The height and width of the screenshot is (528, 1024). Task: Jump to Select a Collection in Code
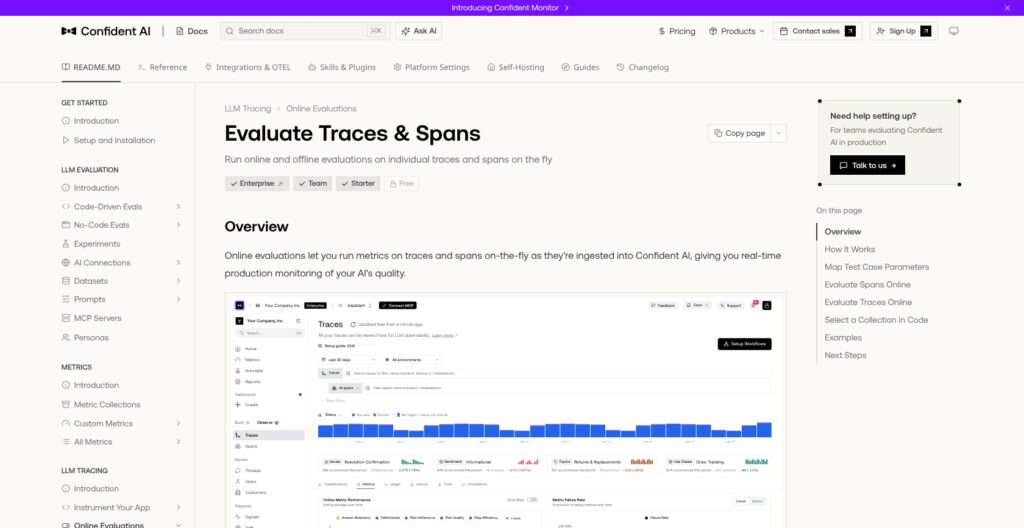click(x=876, y=320)
